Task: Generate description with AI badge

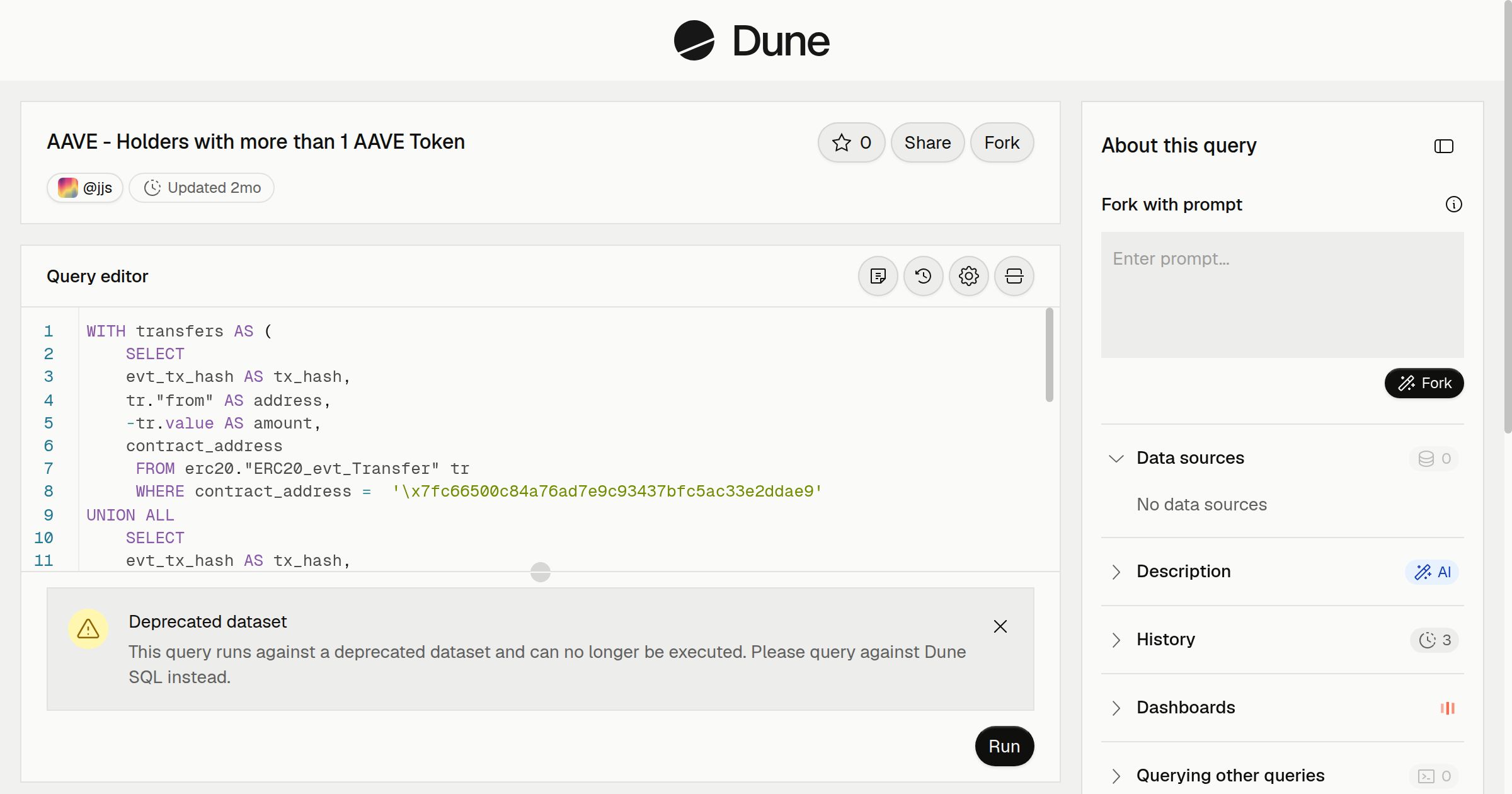Action: 1432,572
